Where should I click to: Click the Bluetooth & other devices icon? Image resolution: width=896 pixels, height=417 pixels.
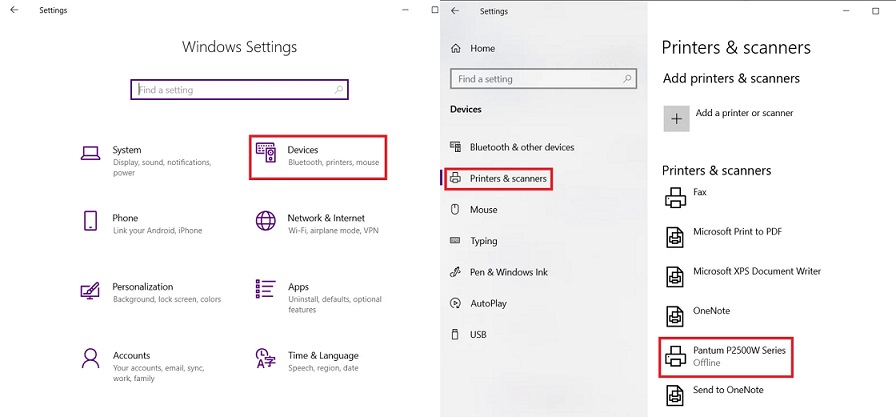coord(455,147)
